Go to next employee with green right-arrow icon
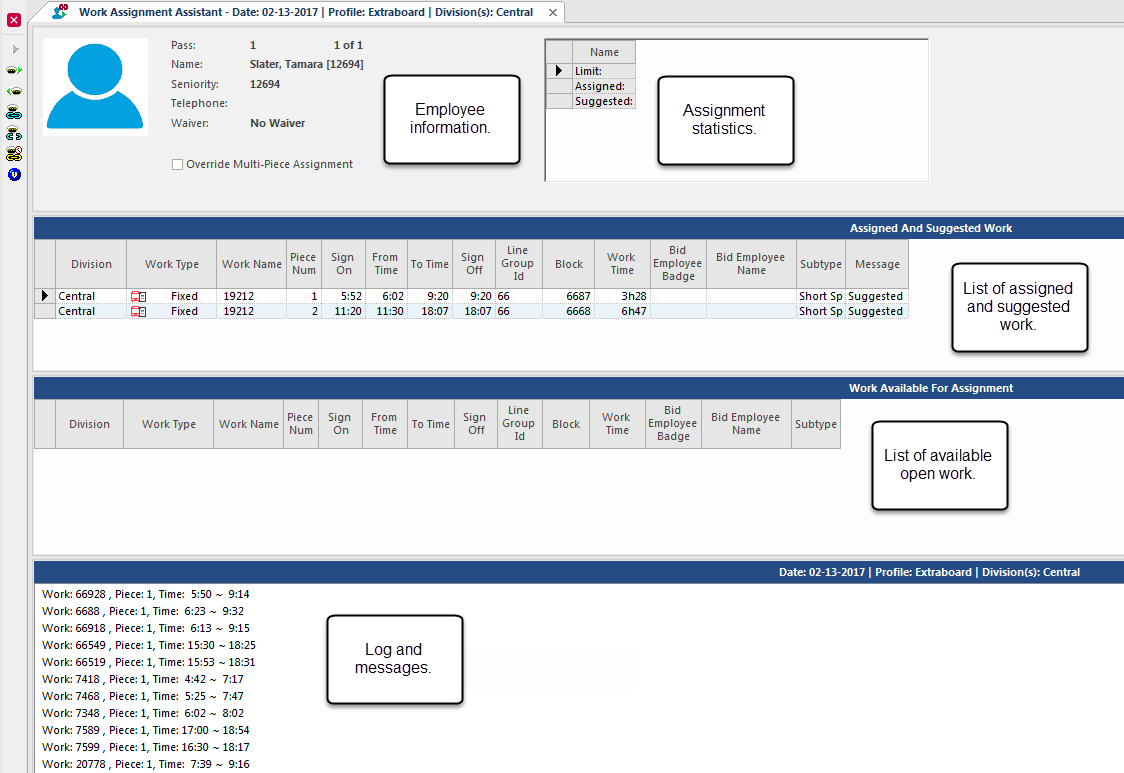The image size is (1124, 773). click(14, 71)
